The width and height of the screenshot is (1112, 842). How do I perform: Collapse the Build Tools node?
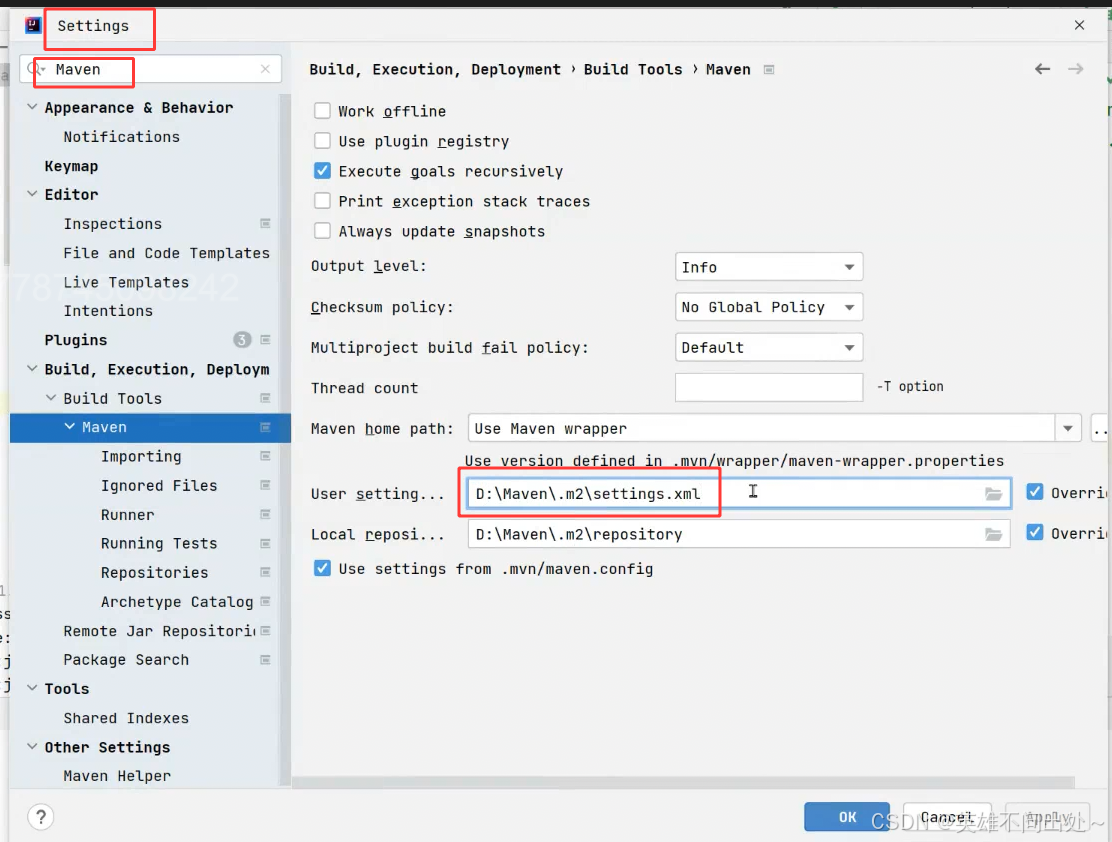[x=51, y=398]
